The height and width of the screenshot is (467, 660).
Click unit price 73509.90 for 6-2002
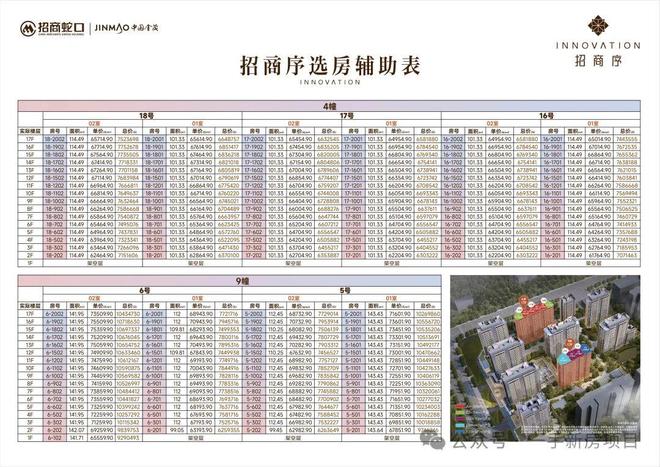click(x=102, y=314)
